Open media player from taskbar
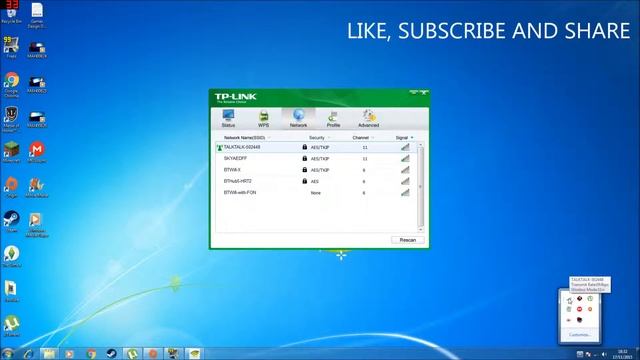Image resolution: width=640 pixels, height=360 pixels. pyautogui.click(x=69, y=353)
